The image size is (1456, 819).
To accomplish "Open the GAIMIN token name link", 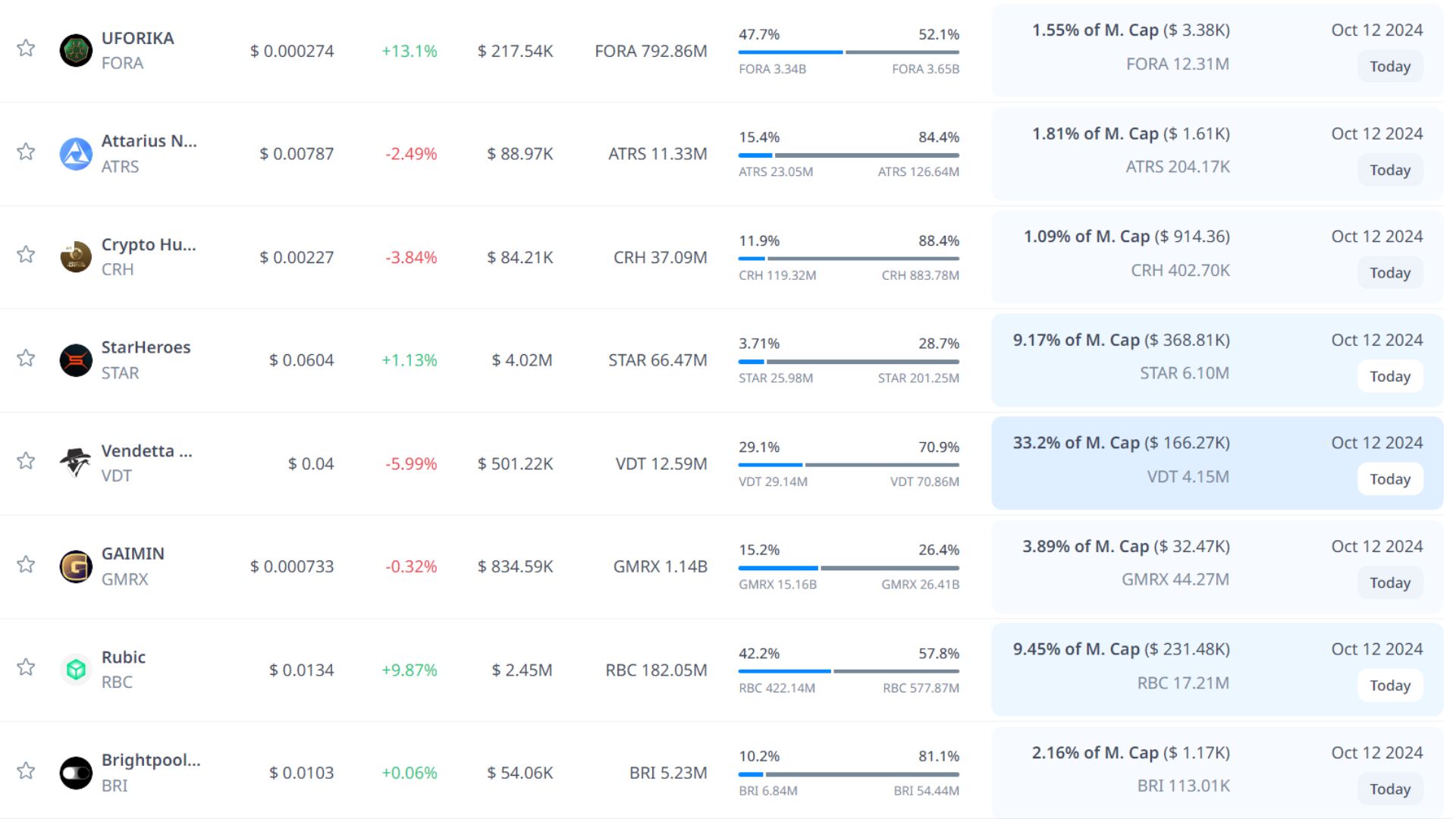I will click(133, 554).
